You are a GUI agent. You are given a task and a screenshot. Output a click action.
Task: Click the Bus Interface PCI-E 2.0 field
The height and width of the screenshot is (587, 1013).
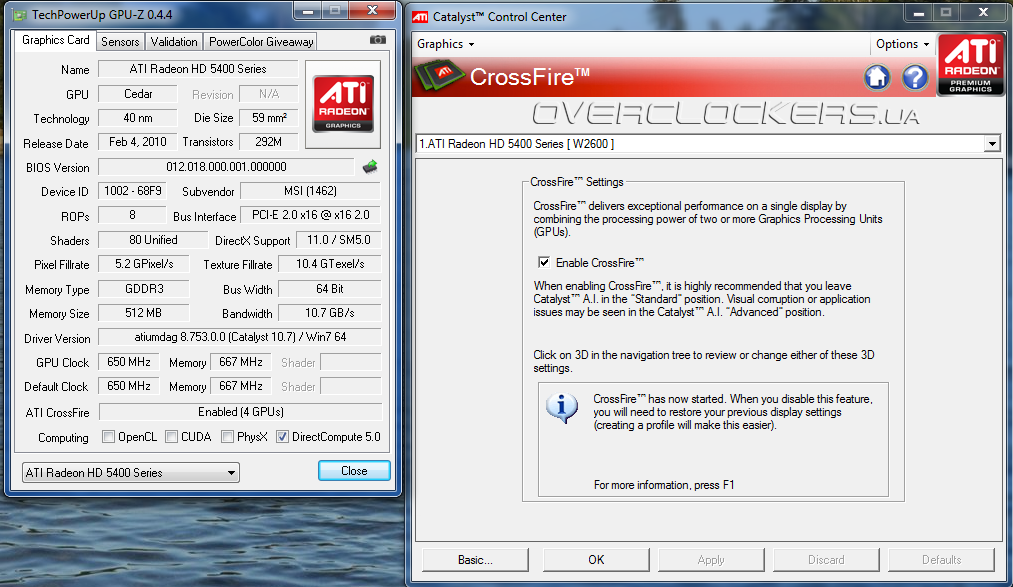pos(310,215)
